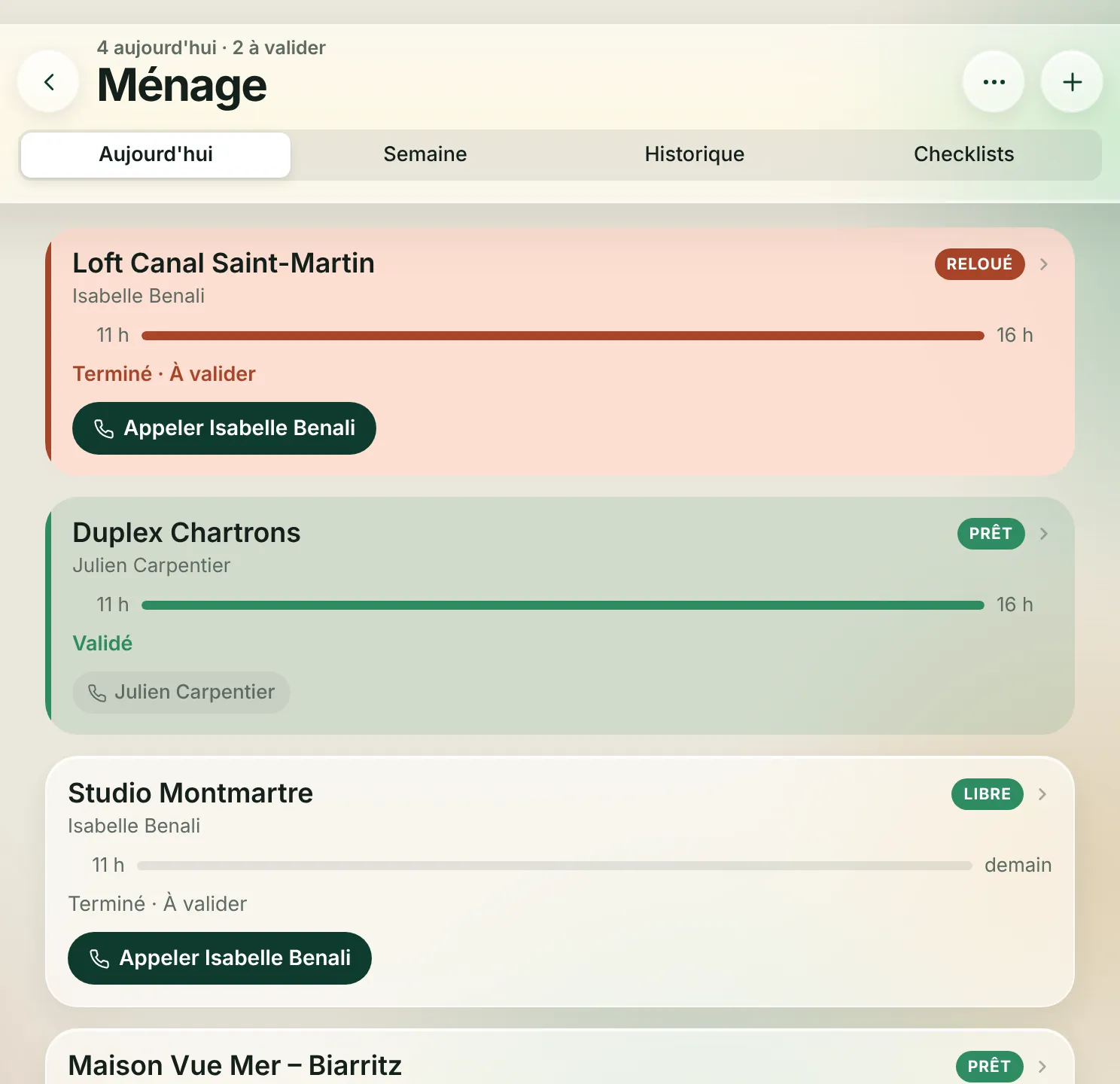Open Loft Canal Saint-Martin details chevron
This screenshot has width=1120, height=1084.
click(x=1043, y=264)
